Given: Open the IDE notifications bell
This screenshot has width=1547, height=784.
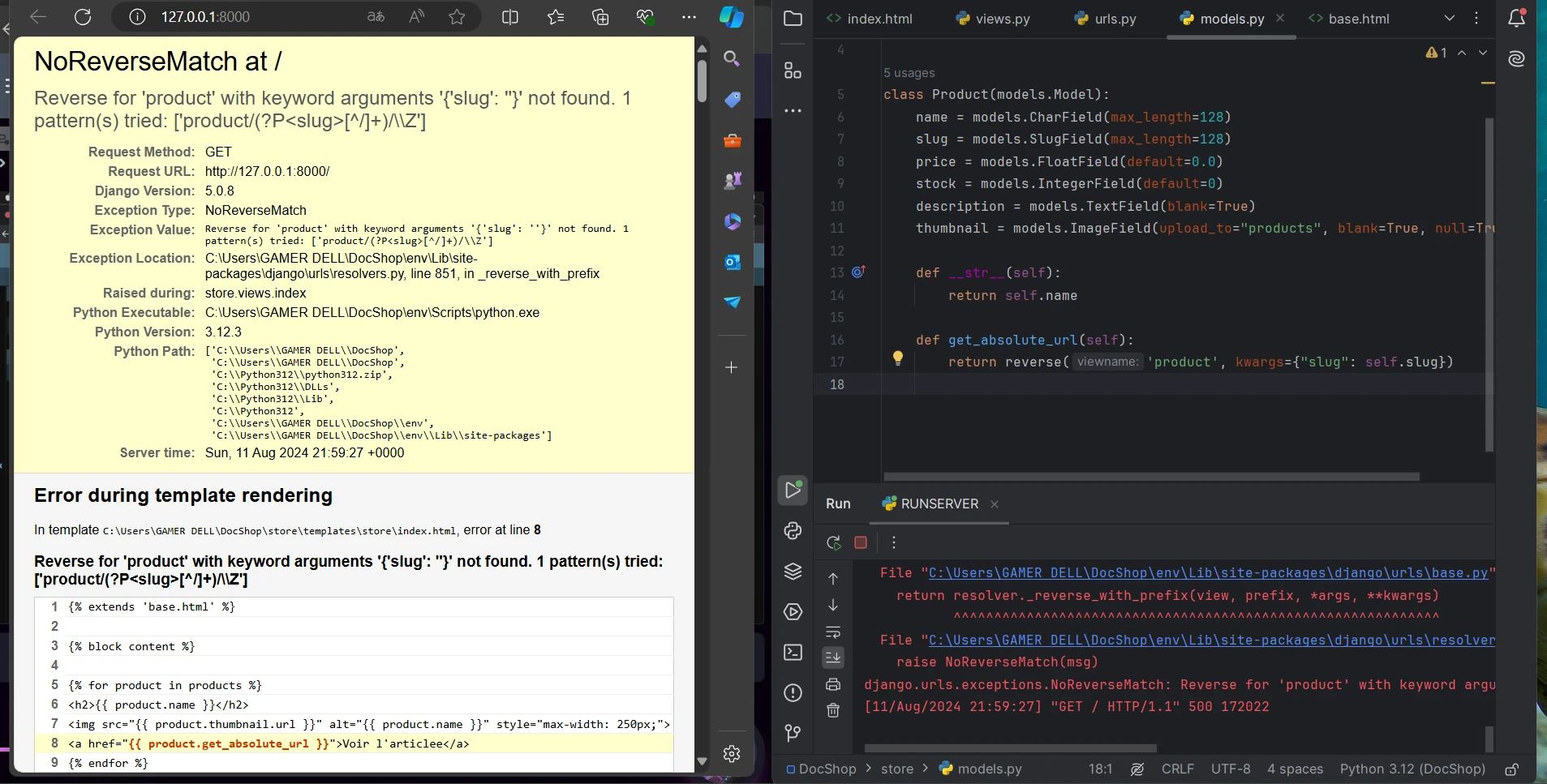Looking at the screenshot, I should tap(1516, 18).
